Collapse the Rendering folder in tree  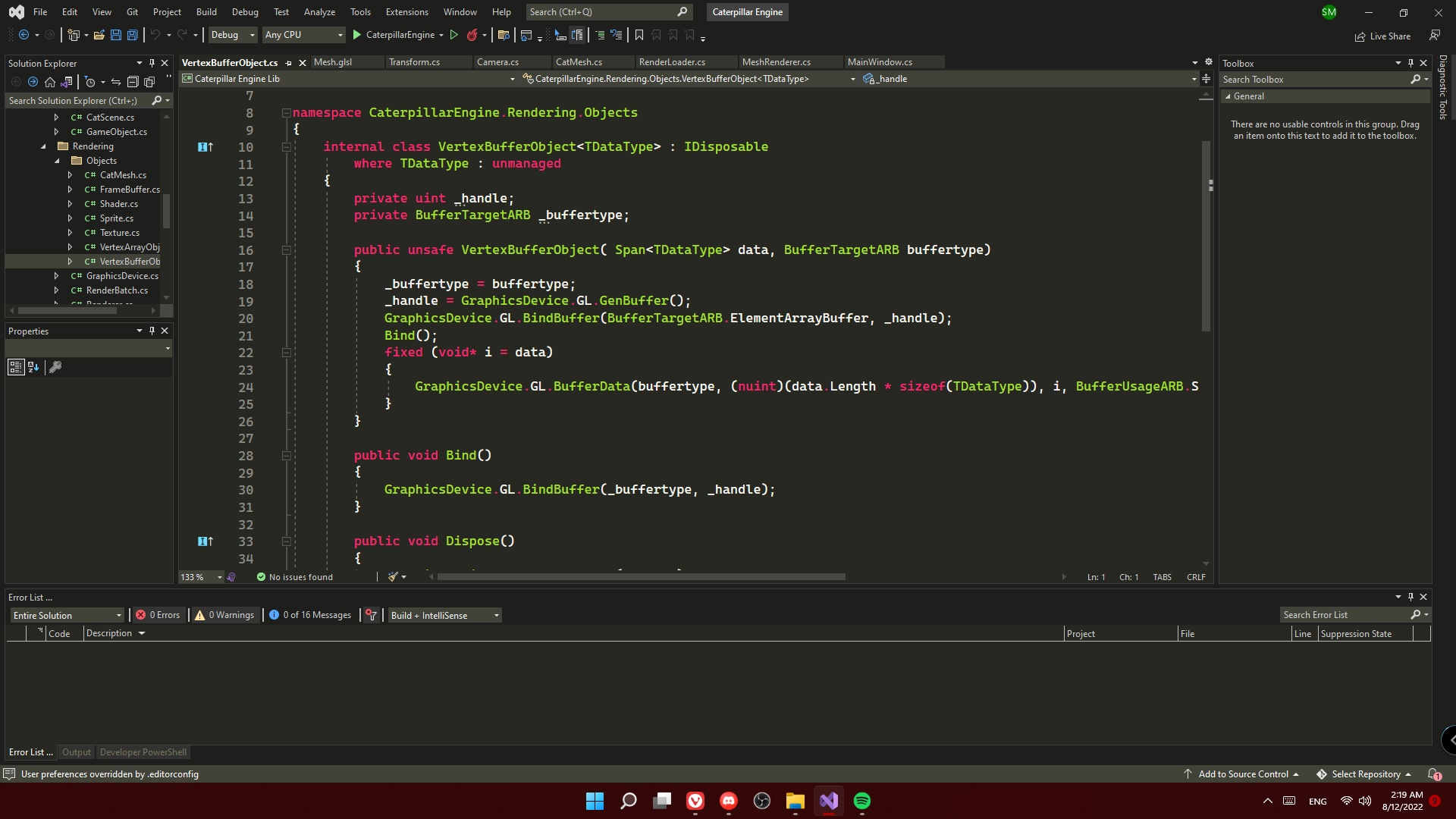43,146
